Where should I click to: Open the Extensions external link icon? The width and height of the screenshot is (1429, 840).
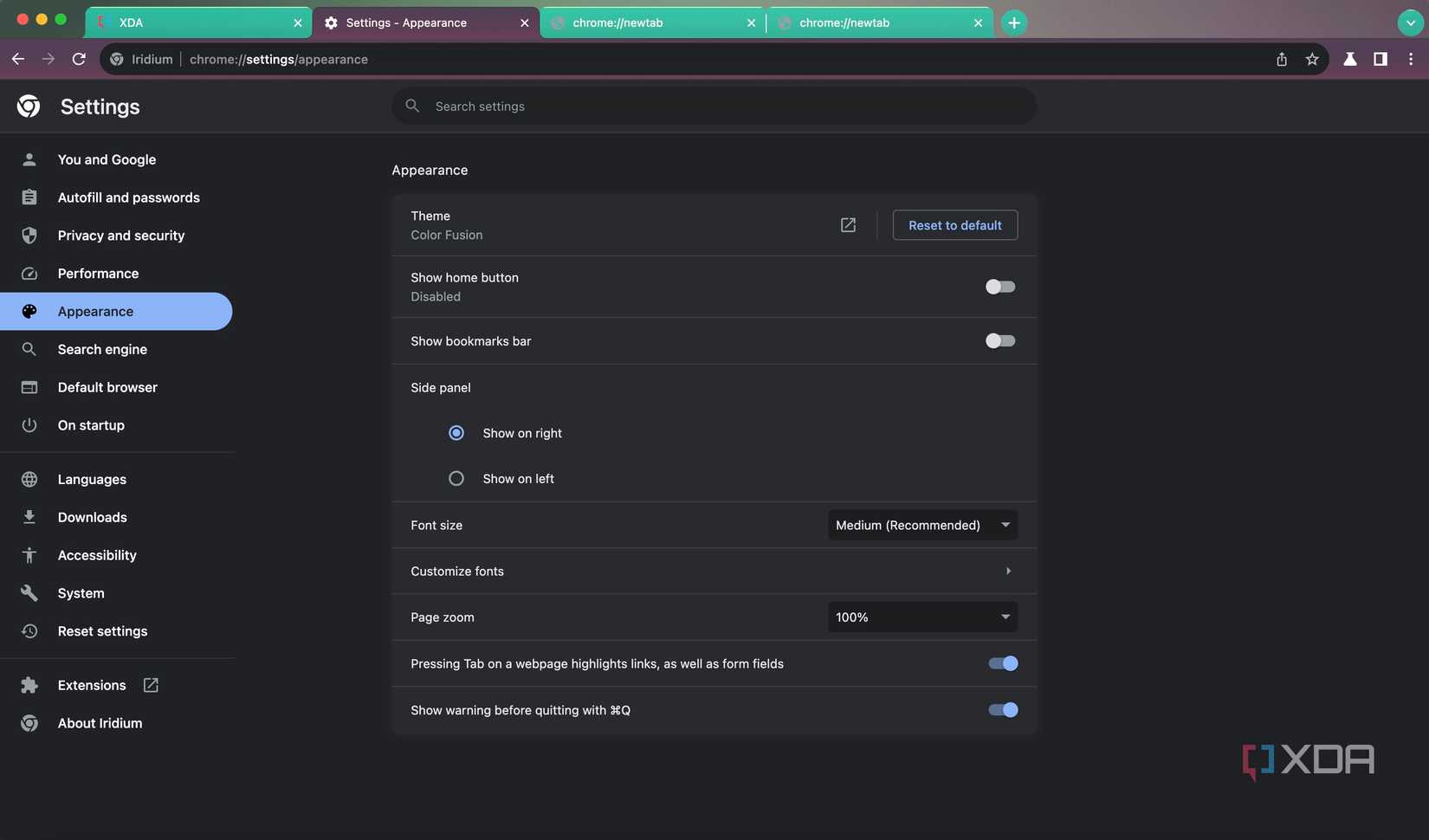[x=151, y=685]
